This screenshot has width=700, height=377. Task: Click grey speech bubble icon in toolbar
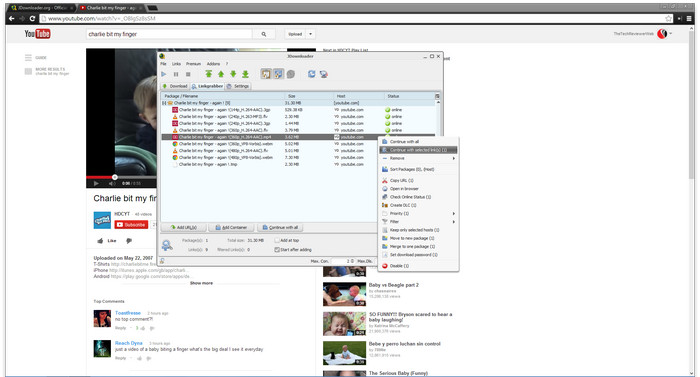pos(291,74)
